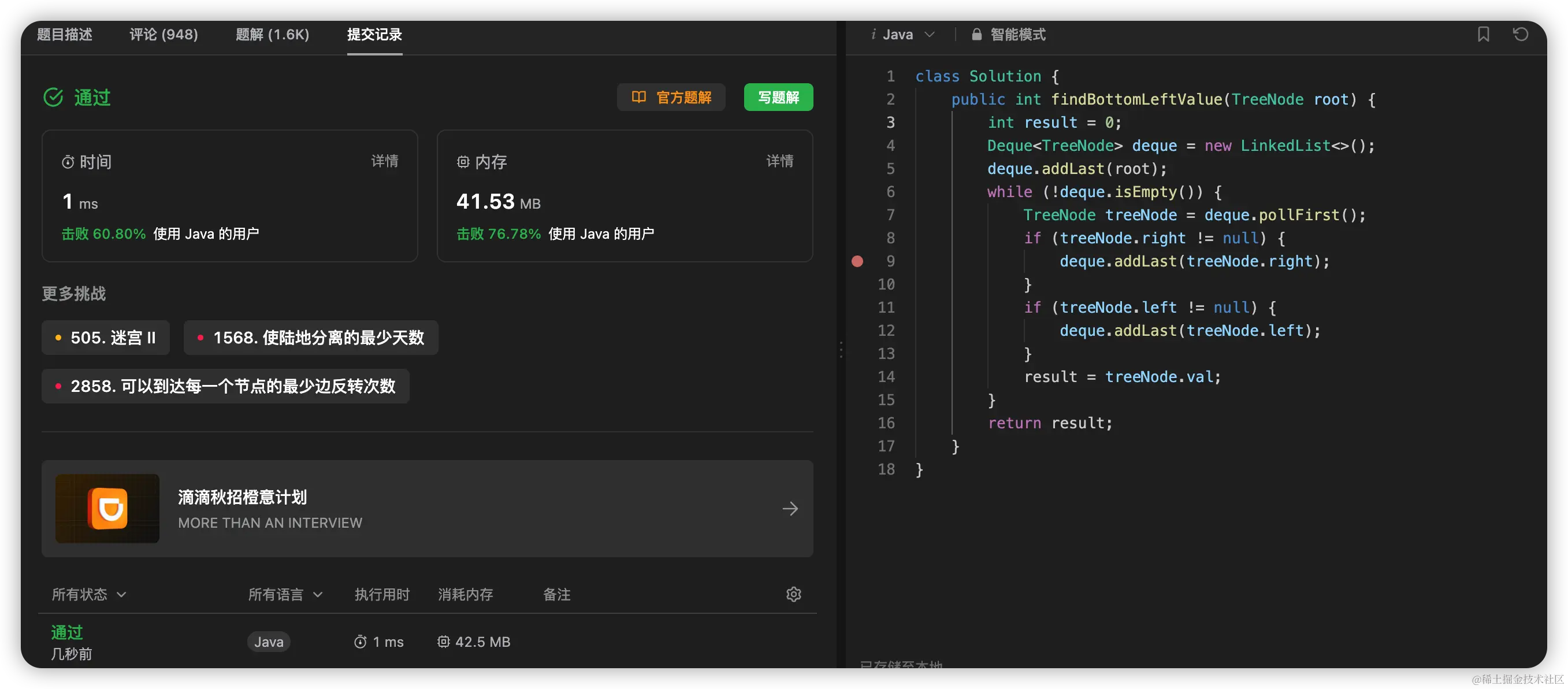This screenshot has height=689, width=1568.
Task: Expand the 所有状态 status filter
Action: click(x=89, y=594)
